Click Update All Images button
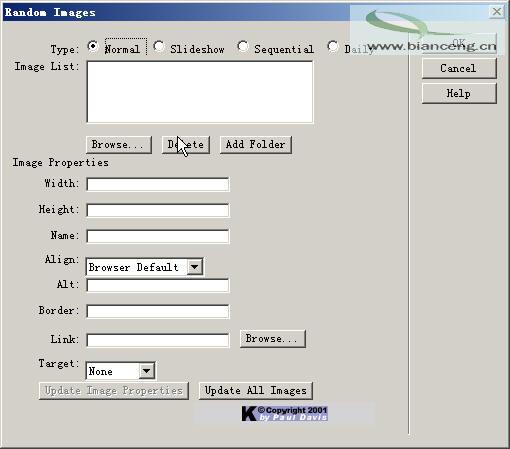Screen dimensions: 510x449 (x=255, y=391)
